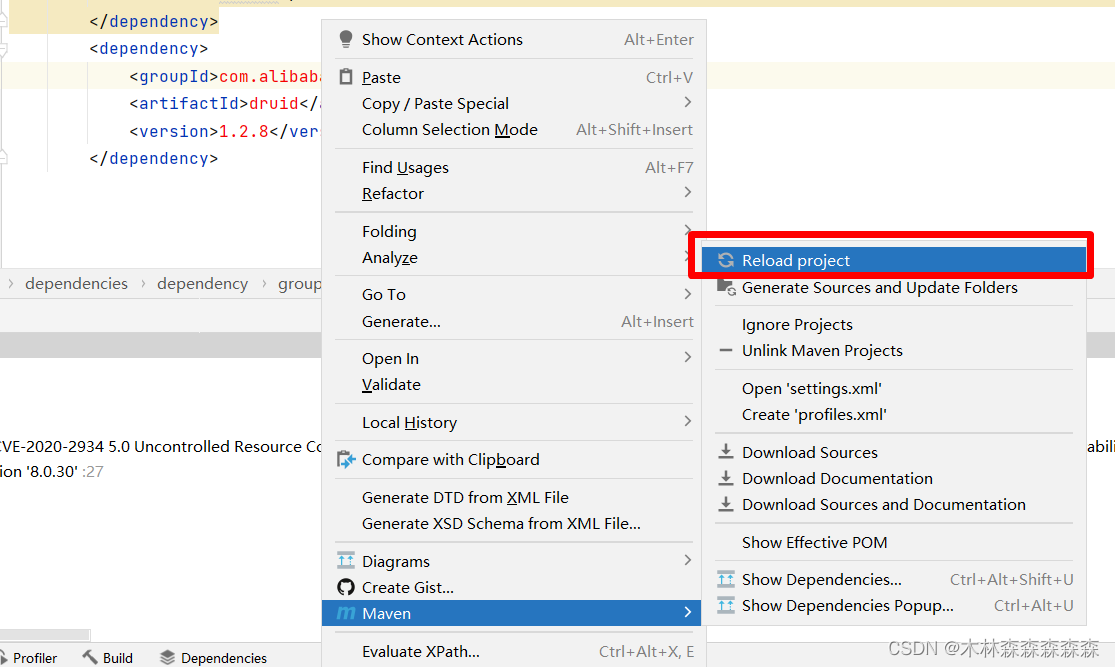Click the download icon beside Download Documentation
The width and height of the screenshot is (1115, 667).
(725, 478)
